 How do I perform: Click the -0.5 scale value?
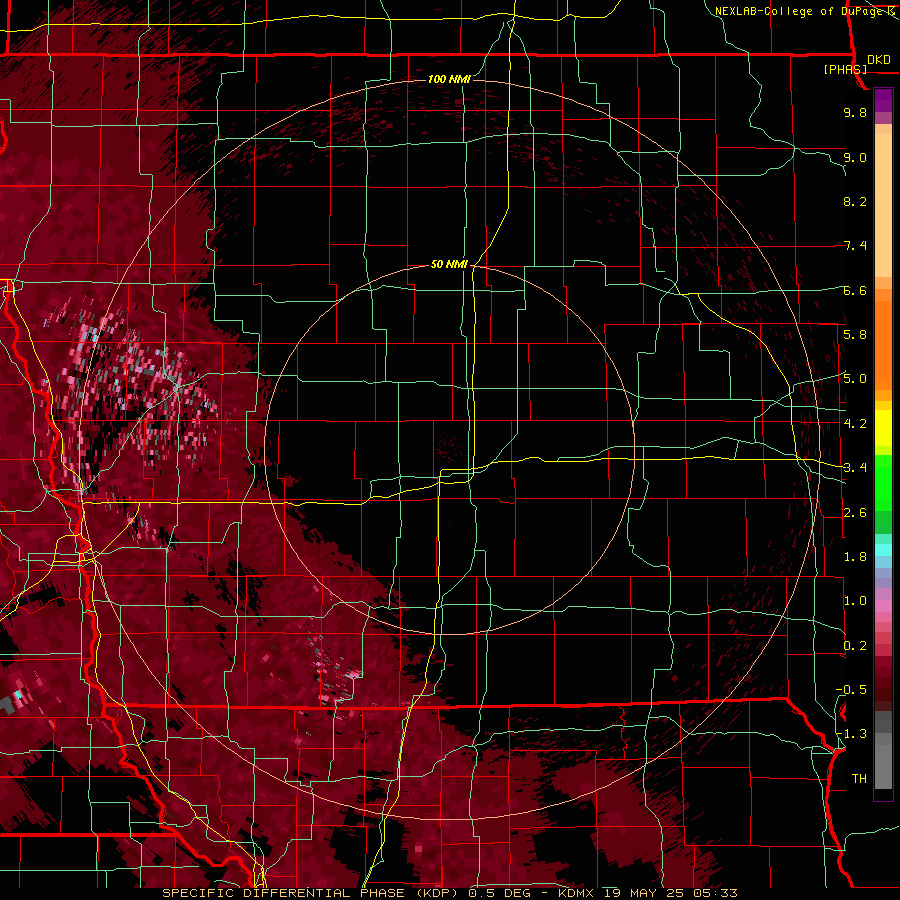click(851, 690)
